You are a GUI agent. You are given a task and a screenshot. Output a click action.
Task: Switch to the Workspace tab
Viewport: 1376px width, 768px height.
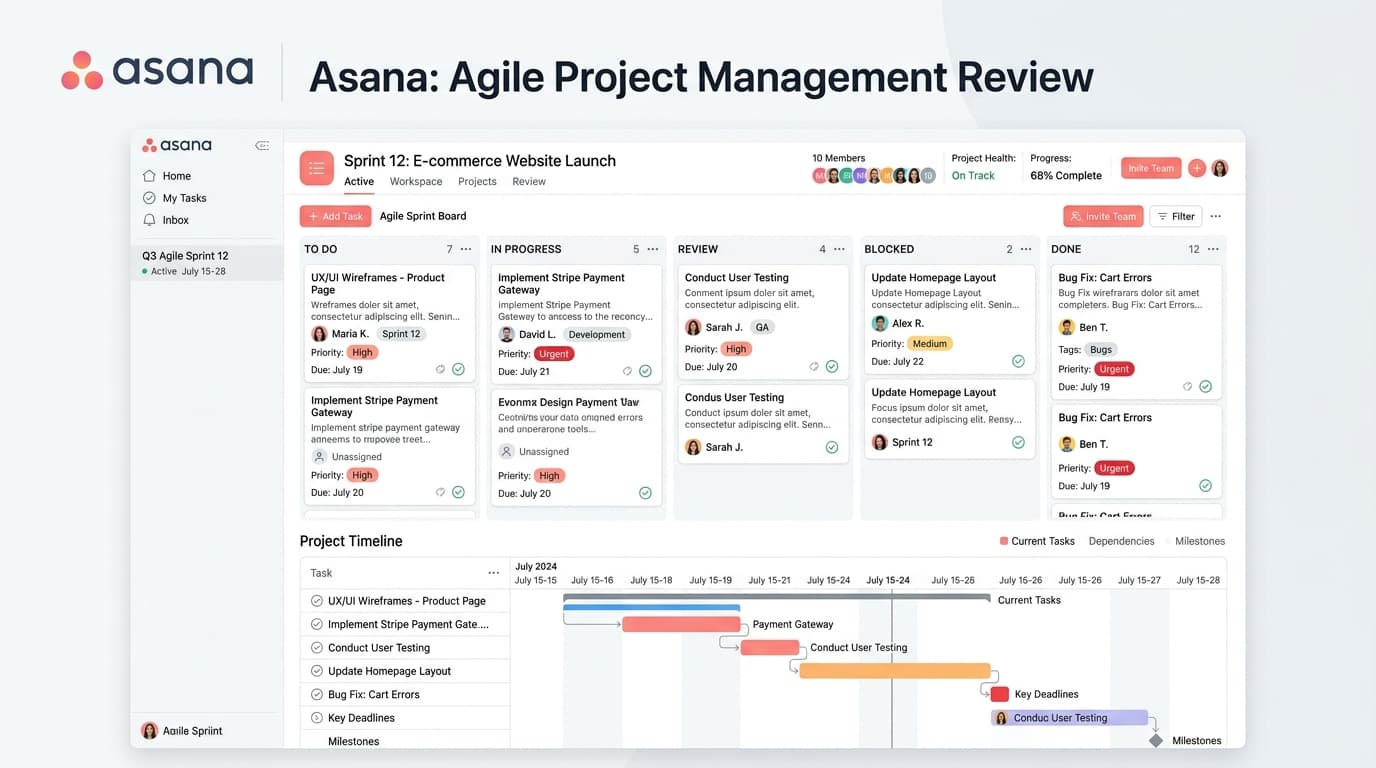point(416,181)
